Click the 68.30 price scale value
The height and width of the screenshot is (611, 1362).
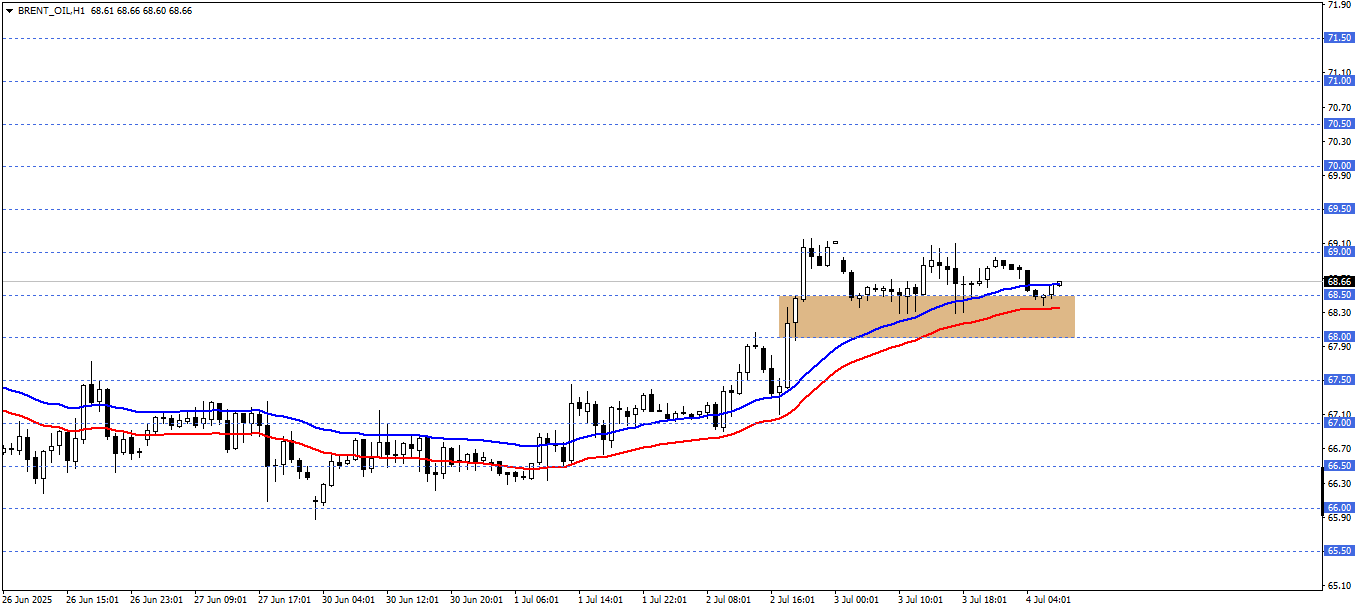1340,312
